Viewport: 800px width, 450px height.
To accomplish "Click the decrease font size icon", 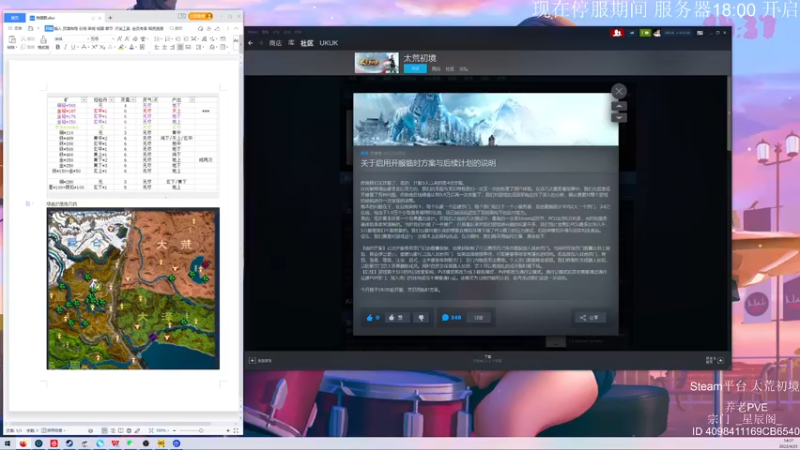I will point(127,39).
